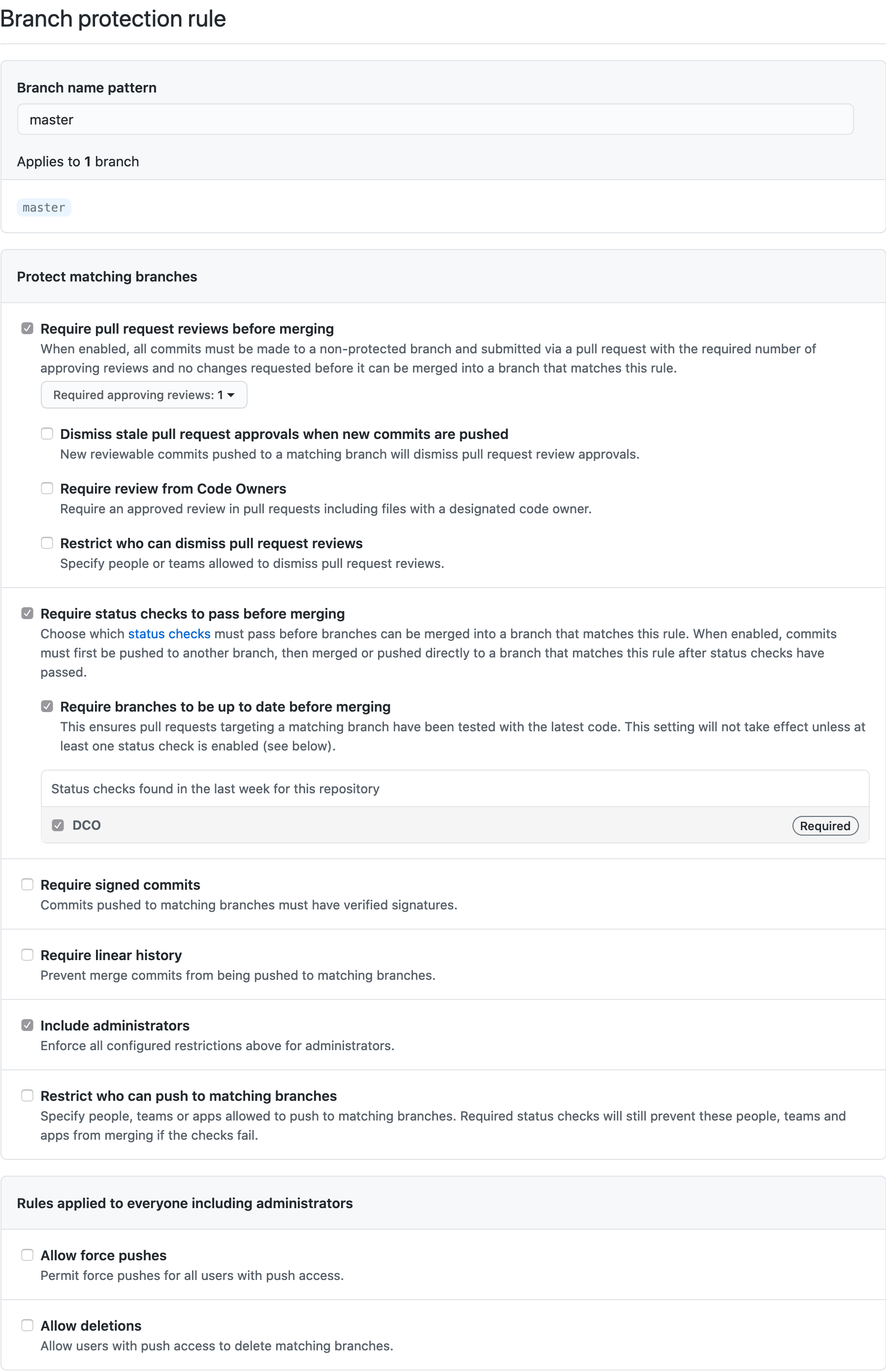Uncheck Require pull request reviews before merging
Screen dimensions: 886x1372
(x=28, y=328)
